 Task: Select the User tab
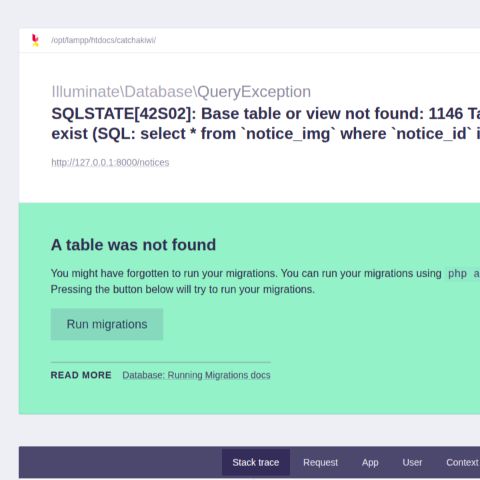(x=412, y=462)
